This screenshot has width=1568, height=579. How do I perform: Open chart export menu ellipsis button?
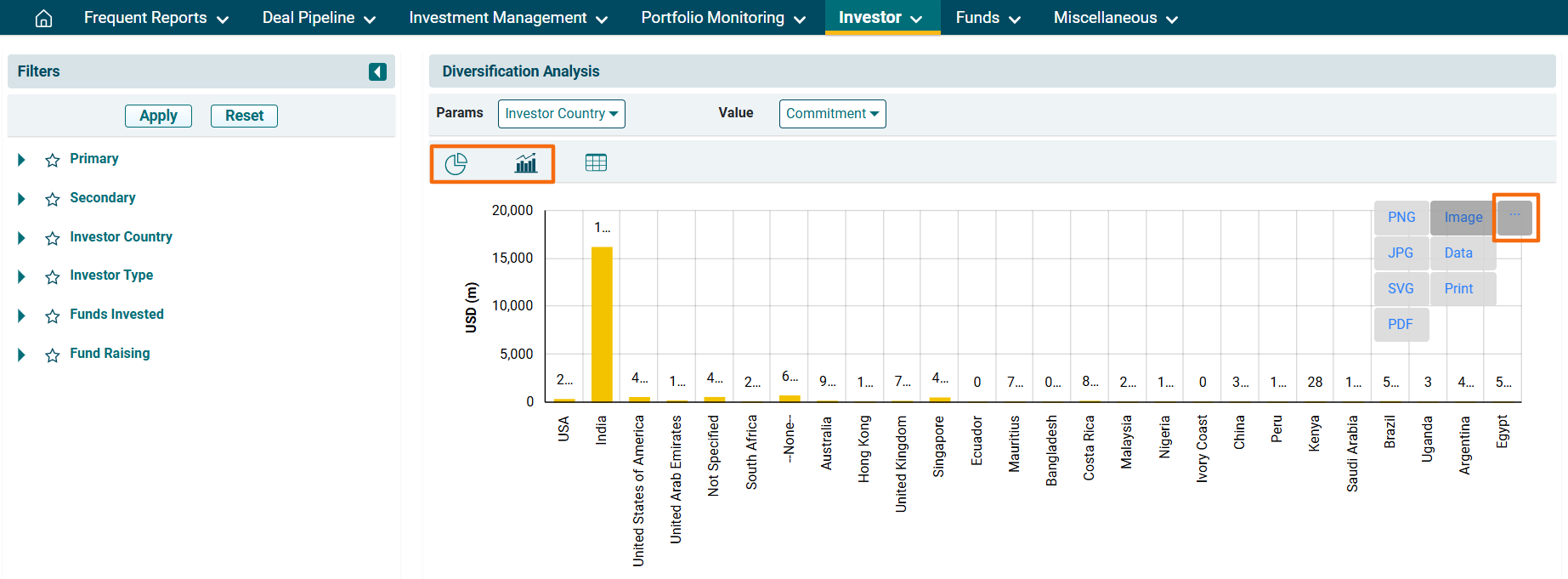[1514, 217]
